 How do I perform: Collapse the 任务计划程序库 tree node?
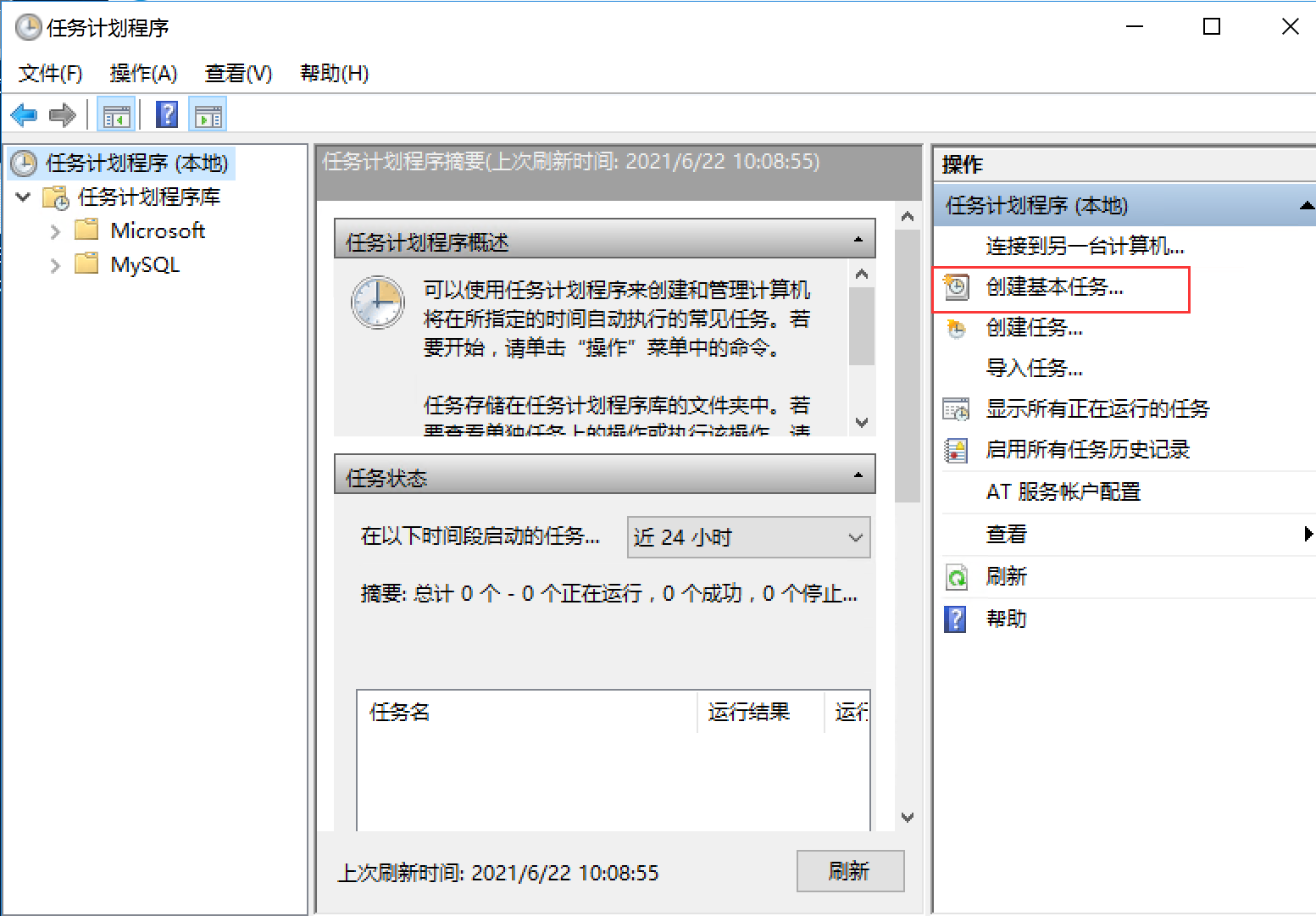24,197
